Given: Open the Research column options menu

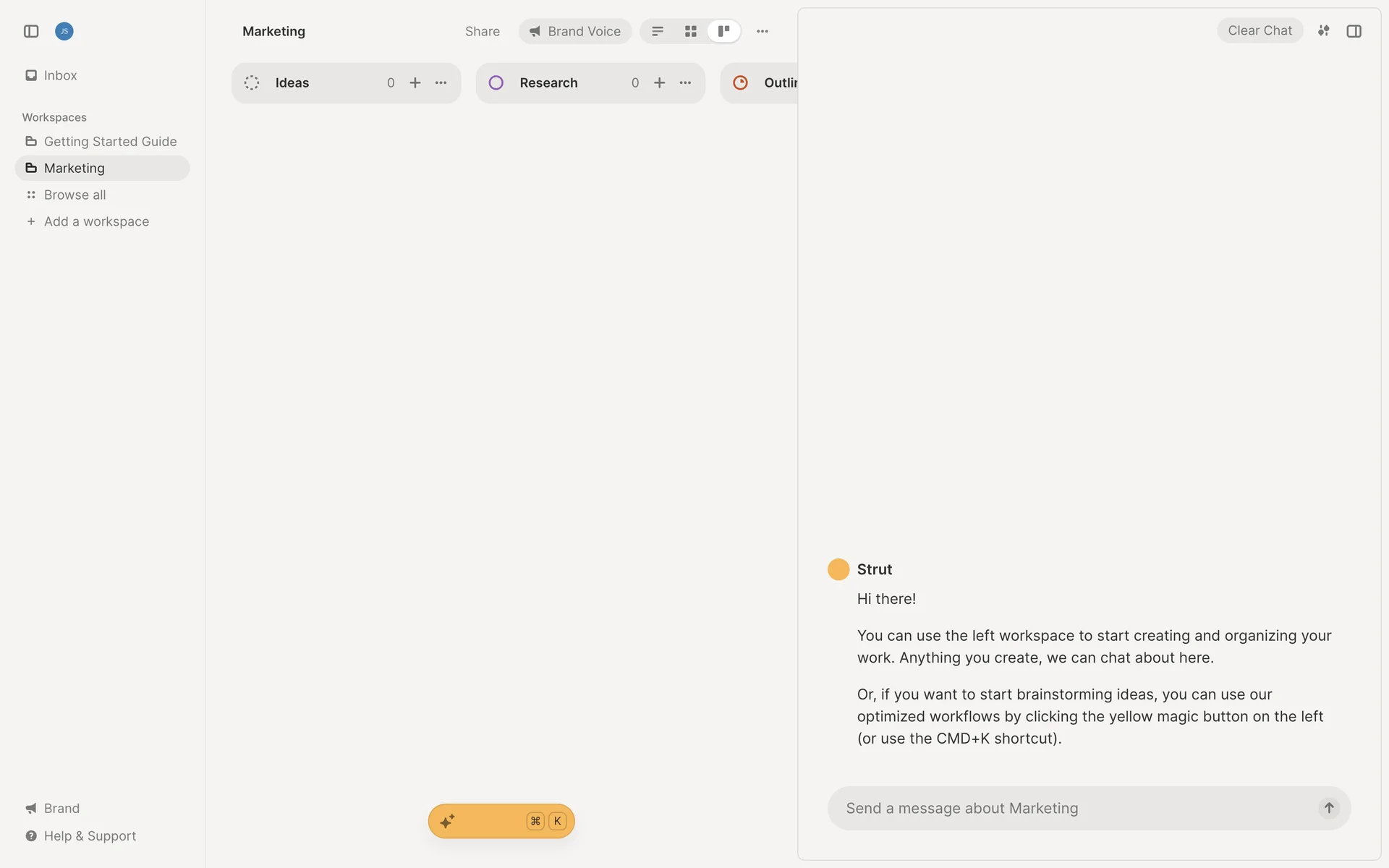Looking at the screenshot, I should pyautogui.click(x=686, y=82).
